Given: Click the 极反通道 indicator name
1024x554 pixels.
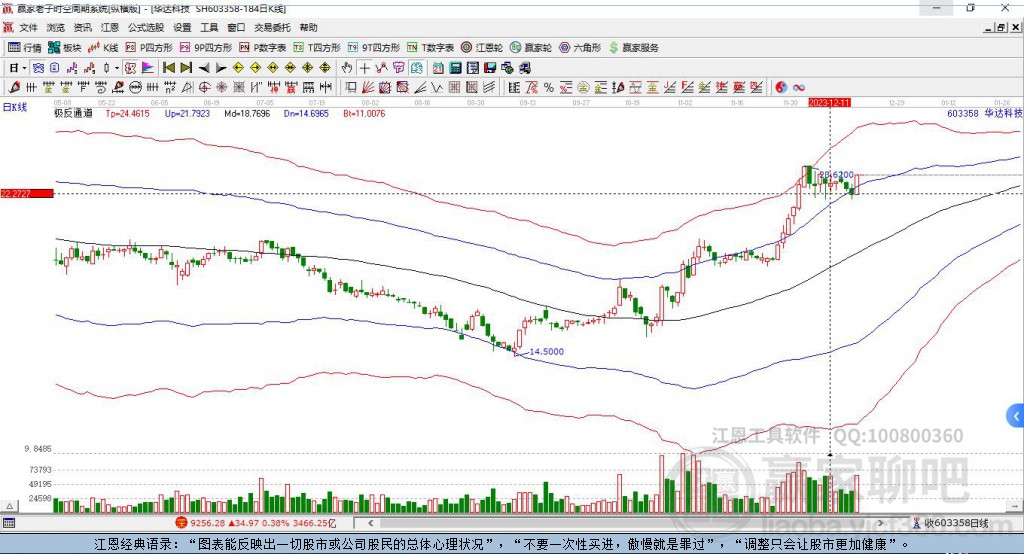Looking at the screenshot, I should point(73,113).
